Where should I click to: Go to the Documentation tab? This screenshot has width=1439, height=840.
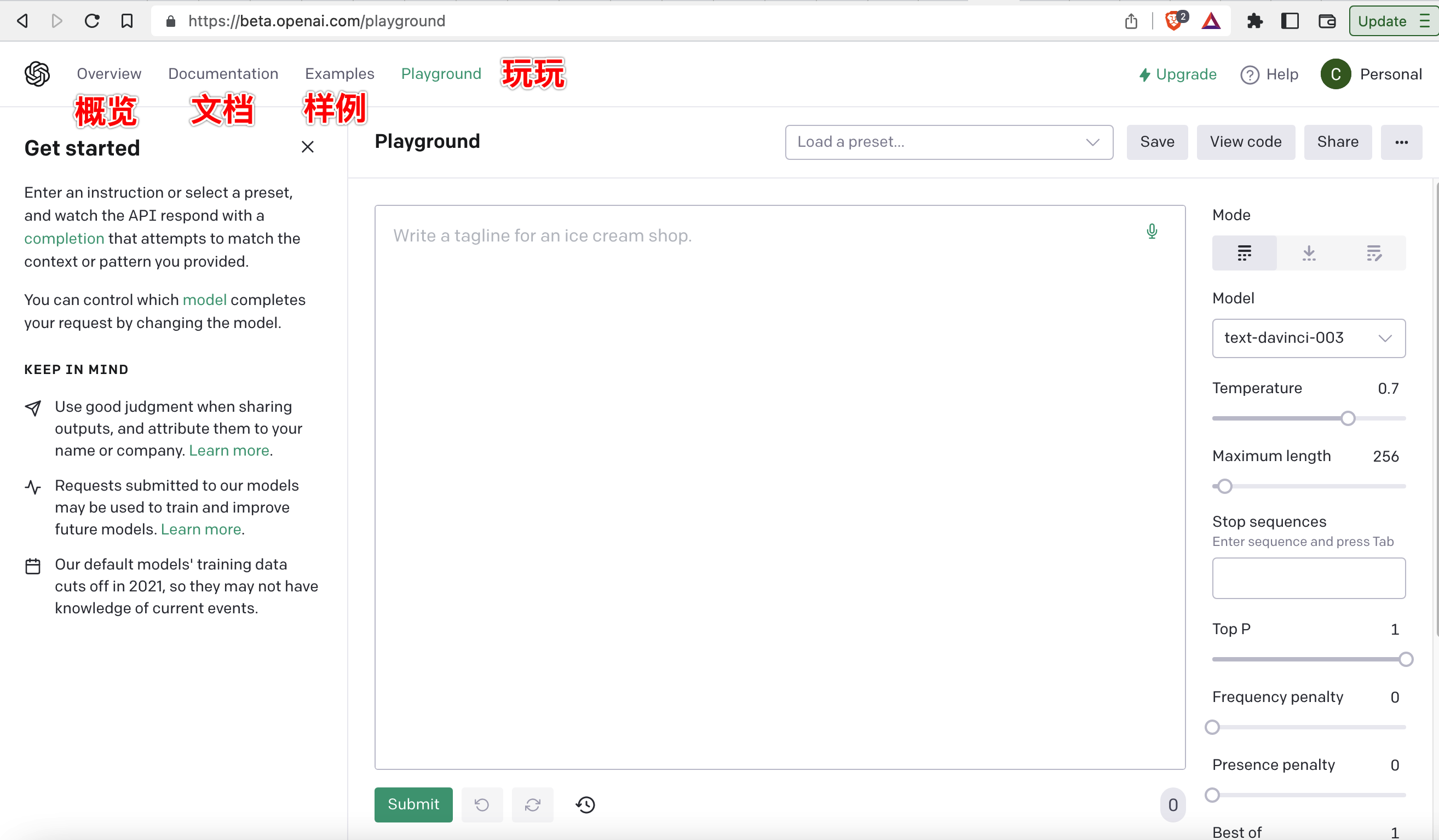click(x=223, y=74)
